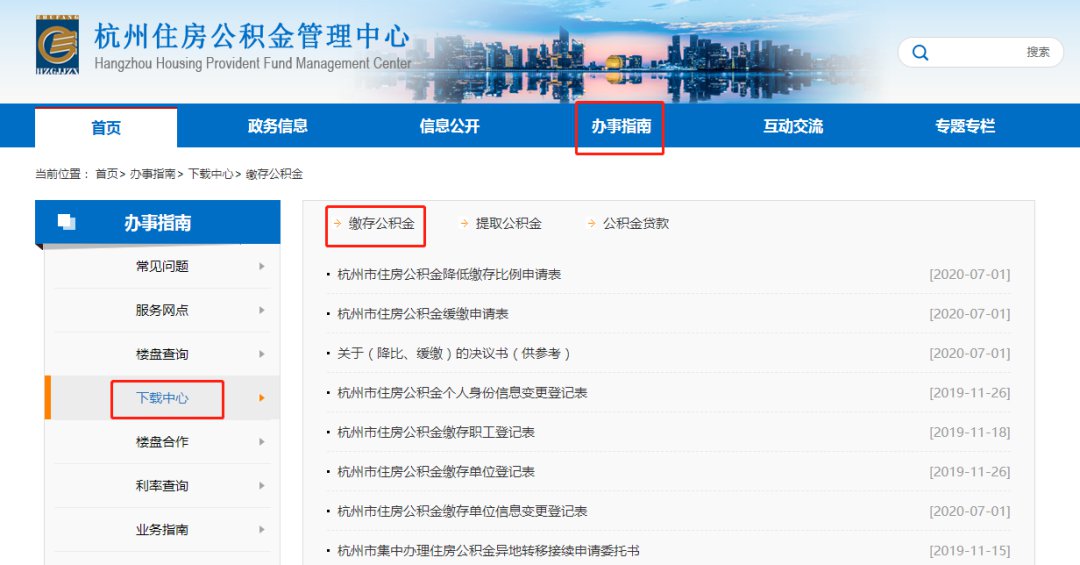This screenshot has width=1080, height=565.
Task: Expand the 利率查询 sidebar arrow
Action: click(x=262, y=486)
